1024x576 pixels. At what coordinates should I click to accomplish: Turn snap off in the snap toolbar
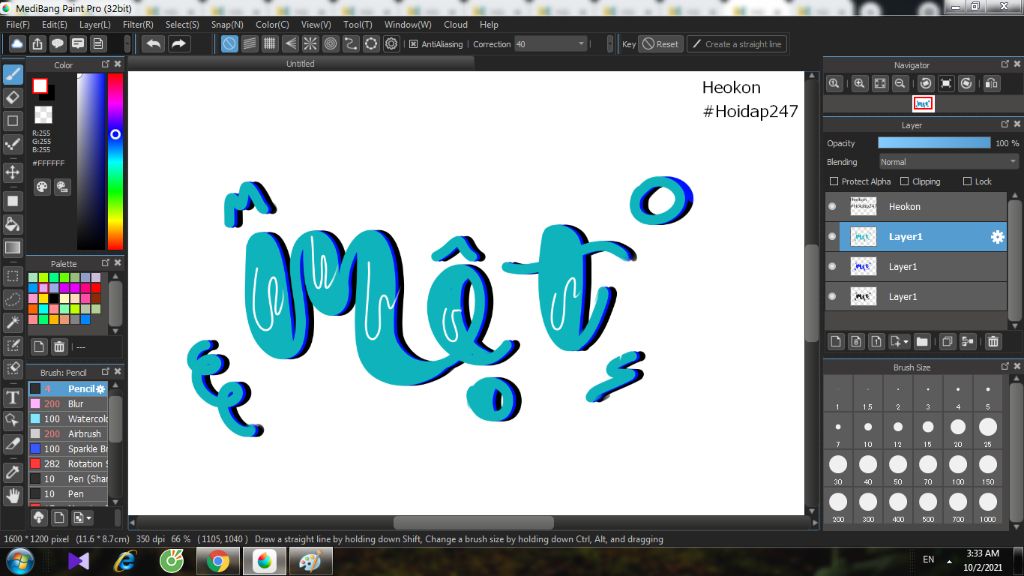(x=229, y=44)
